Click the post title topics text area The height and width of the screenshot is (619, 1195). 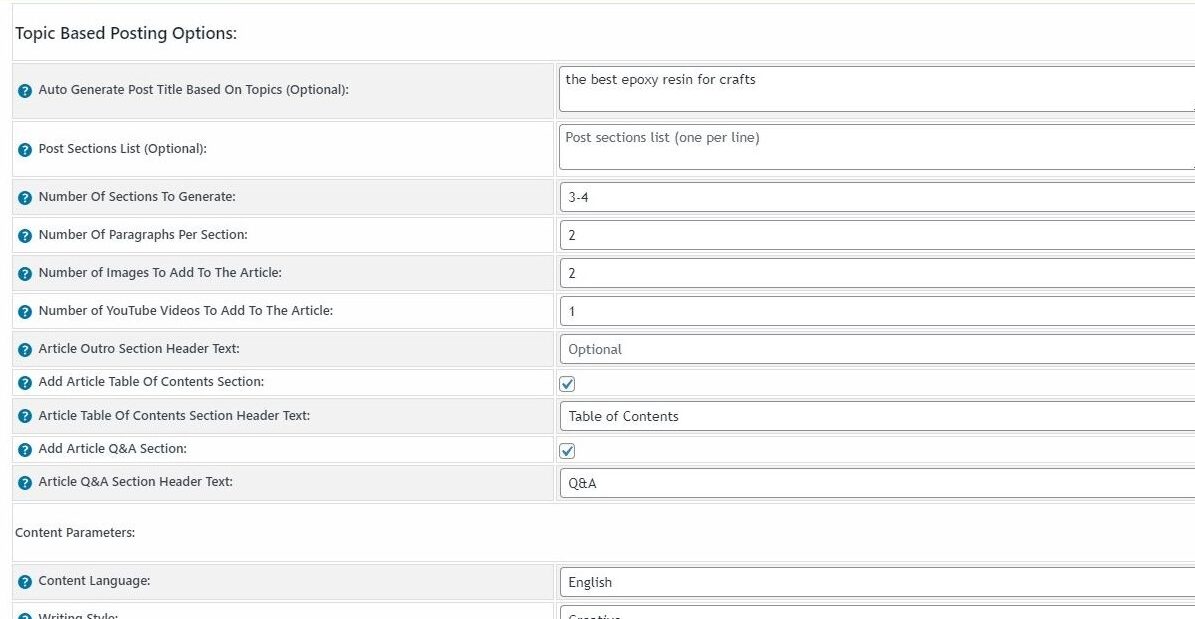point(876,89)
